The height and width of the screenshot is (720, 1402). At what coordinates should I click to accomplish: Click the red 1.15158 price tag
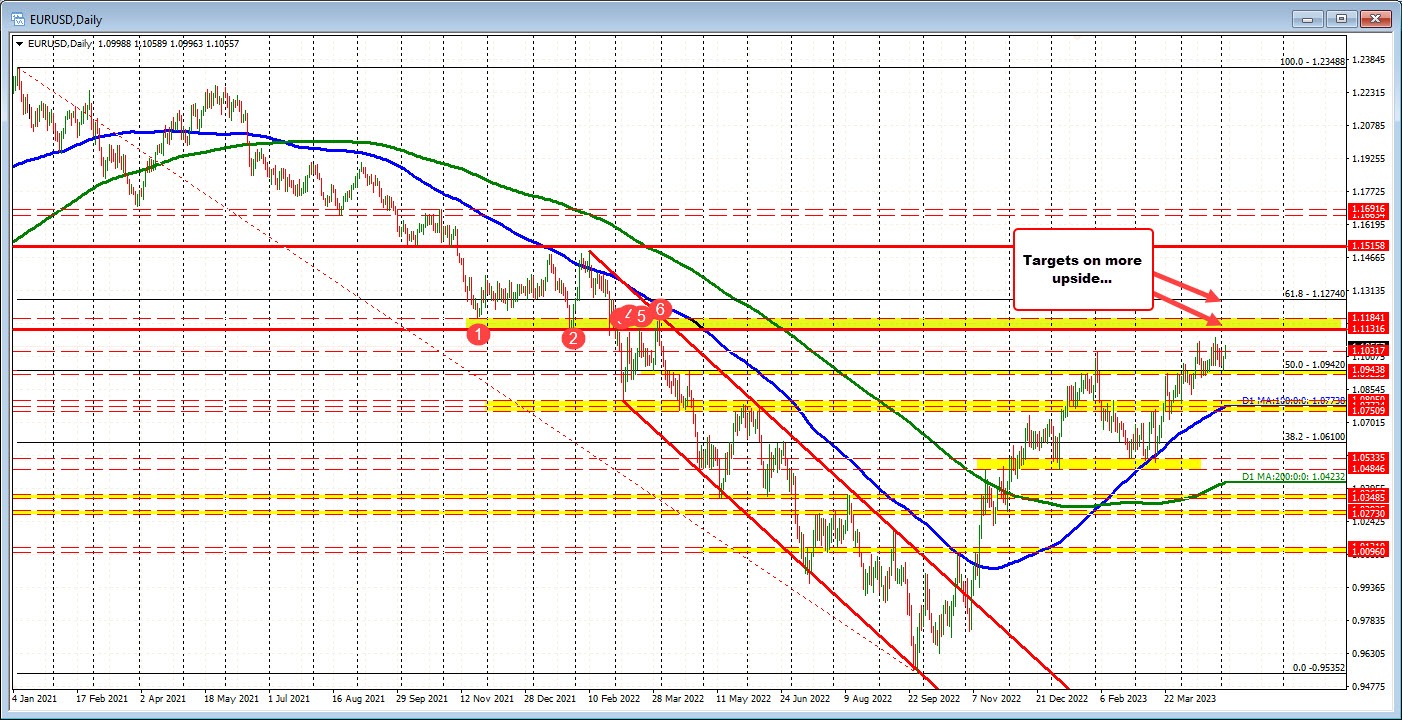click(x=1366, y=245)
